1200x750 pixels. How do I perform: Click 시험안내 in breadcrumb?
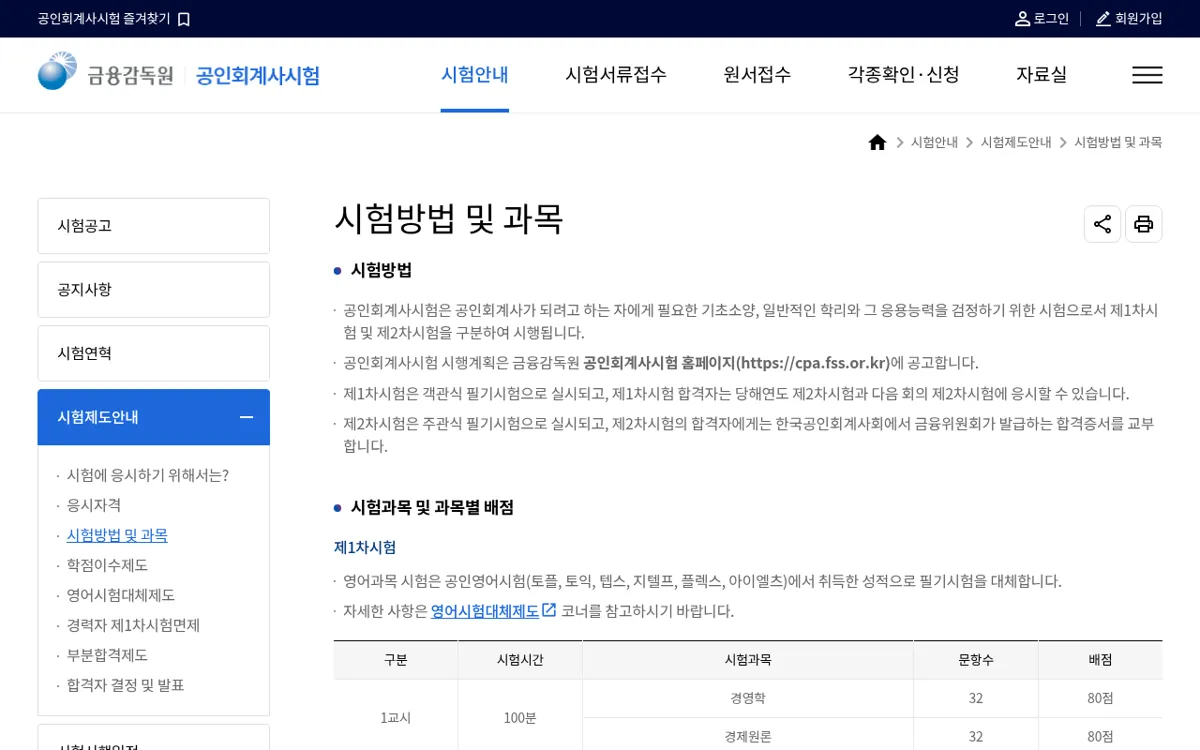pos(934,143)
